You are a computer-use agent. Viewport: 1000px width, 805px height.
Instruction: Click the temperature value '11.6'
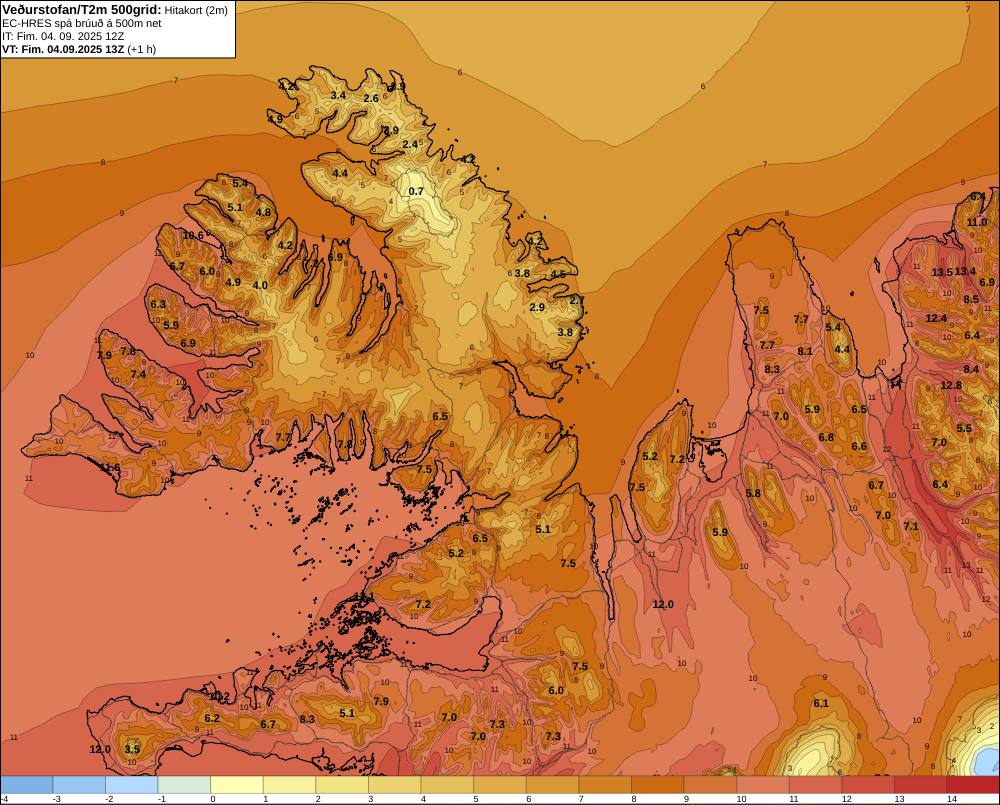click(110, 468)
